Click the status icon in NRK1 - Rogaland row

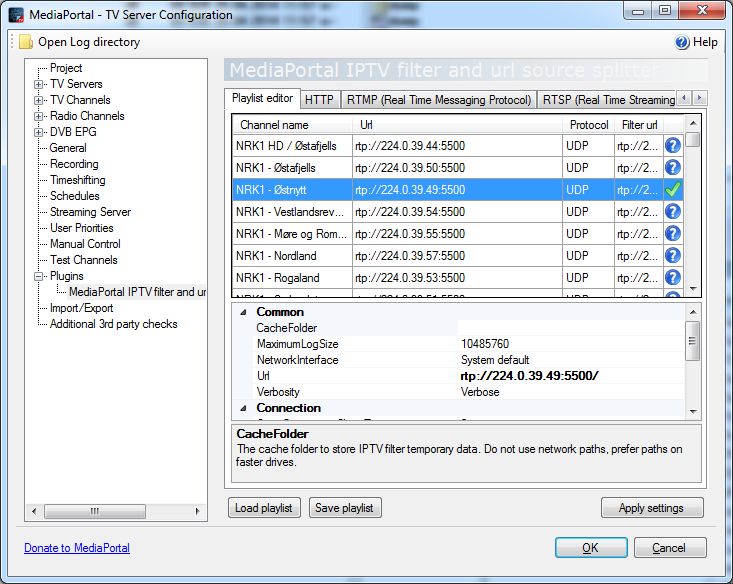coord(673,277)
